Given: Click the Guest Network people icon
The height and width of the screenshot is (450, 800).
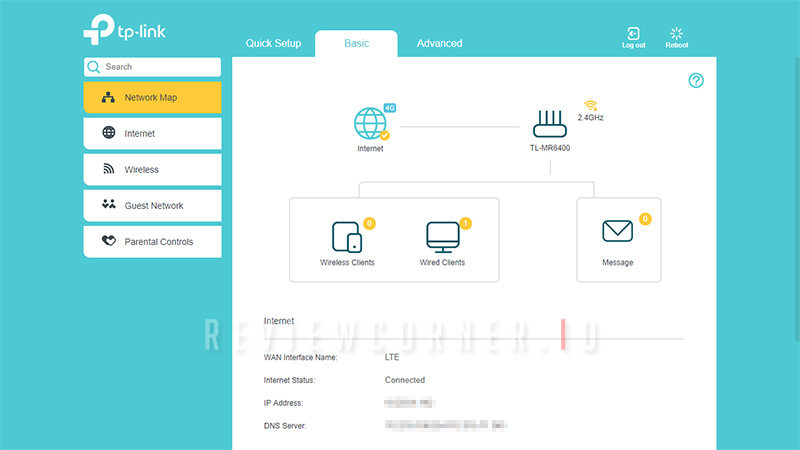Looking at the screenshot, I should pos(109,204).
